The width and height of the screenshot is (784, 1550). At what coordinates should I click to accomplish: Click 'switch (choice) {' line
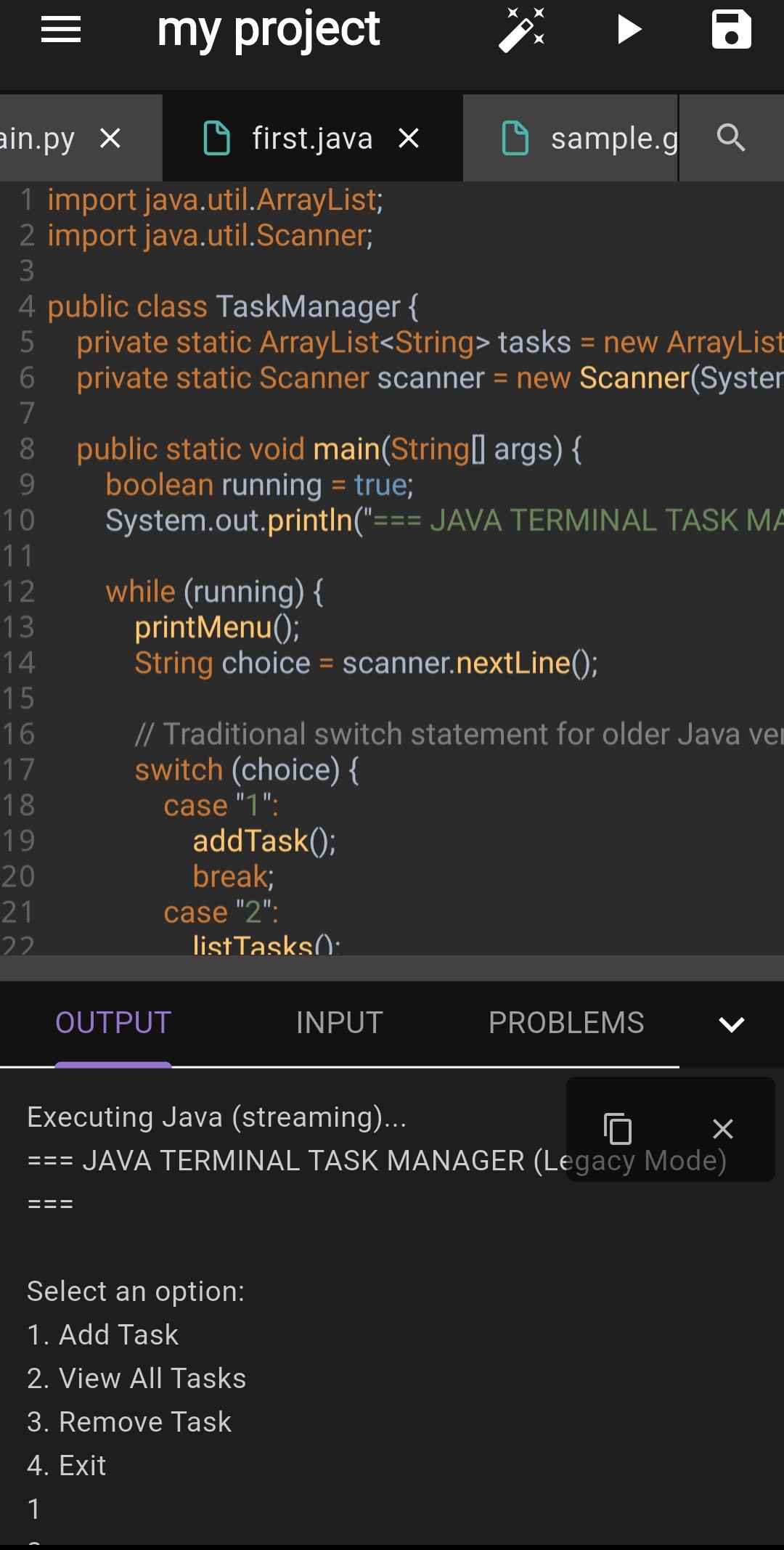[x=247, y=770]
